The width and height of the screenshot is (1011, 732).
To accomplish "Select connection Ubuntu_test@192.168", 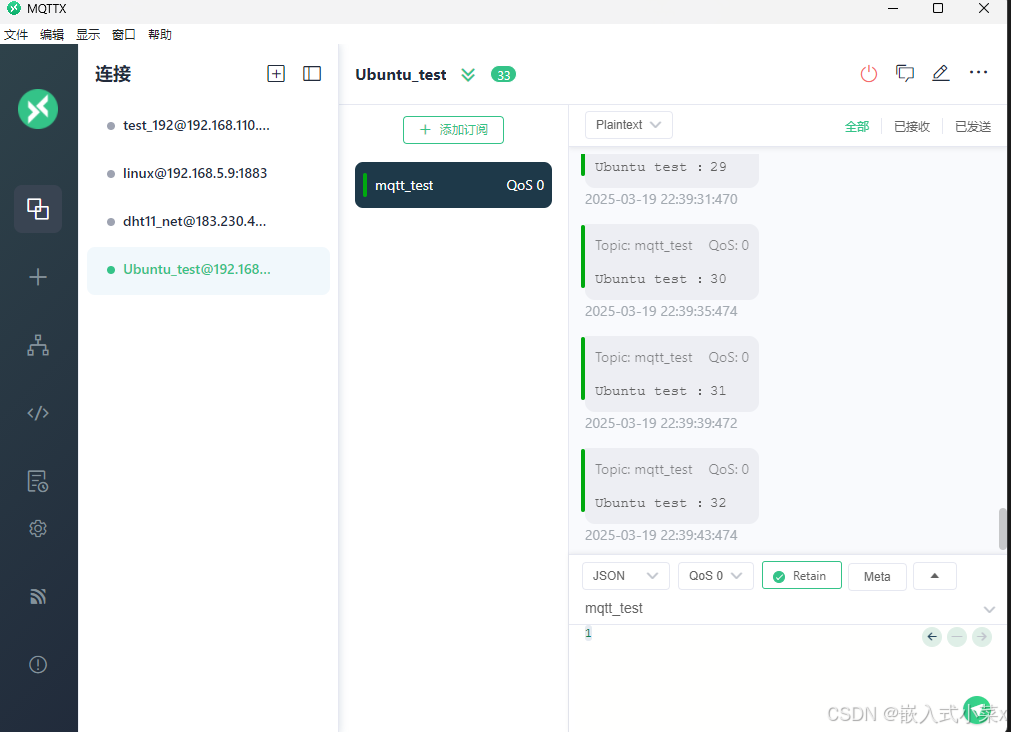I will pos(208,270).
